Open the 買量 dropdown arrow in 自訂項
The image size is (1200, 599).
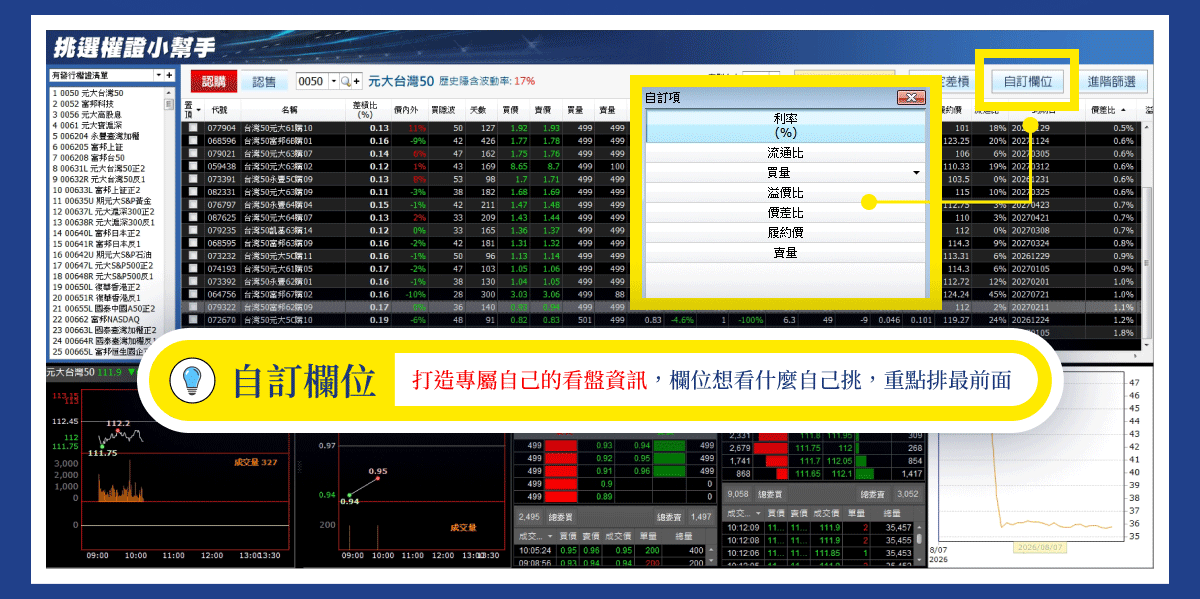pyautogui.click(x=916, y=174)
